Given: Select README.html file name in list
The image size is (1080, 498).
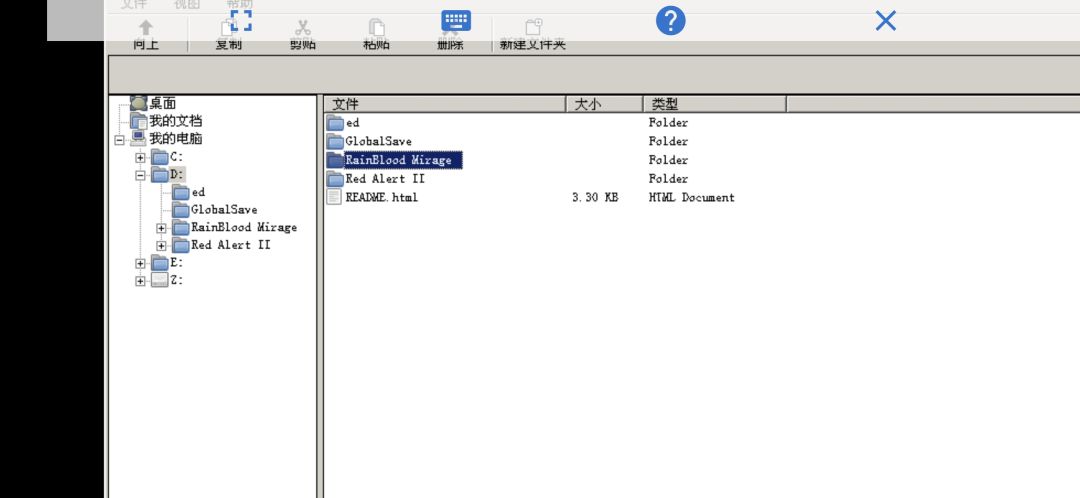Looking at the screenshot, I should 382,197.
